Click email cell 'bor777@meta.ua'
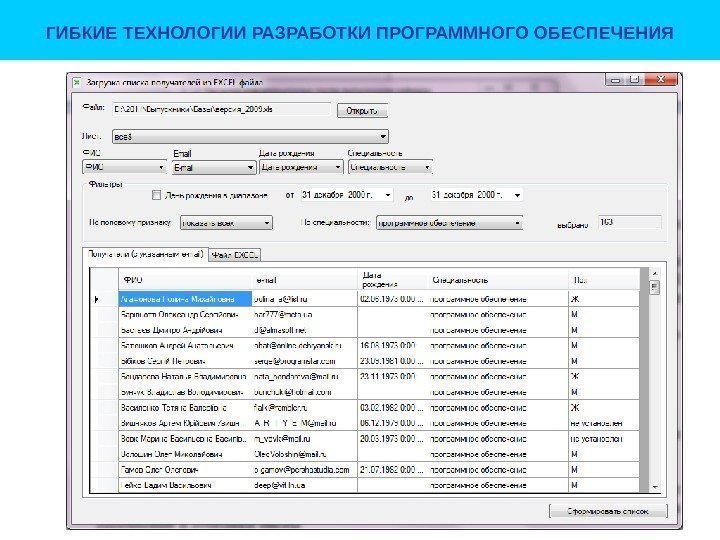Image resolution: width=720 pixels, height=540 pixels. [x=304, y=315]
